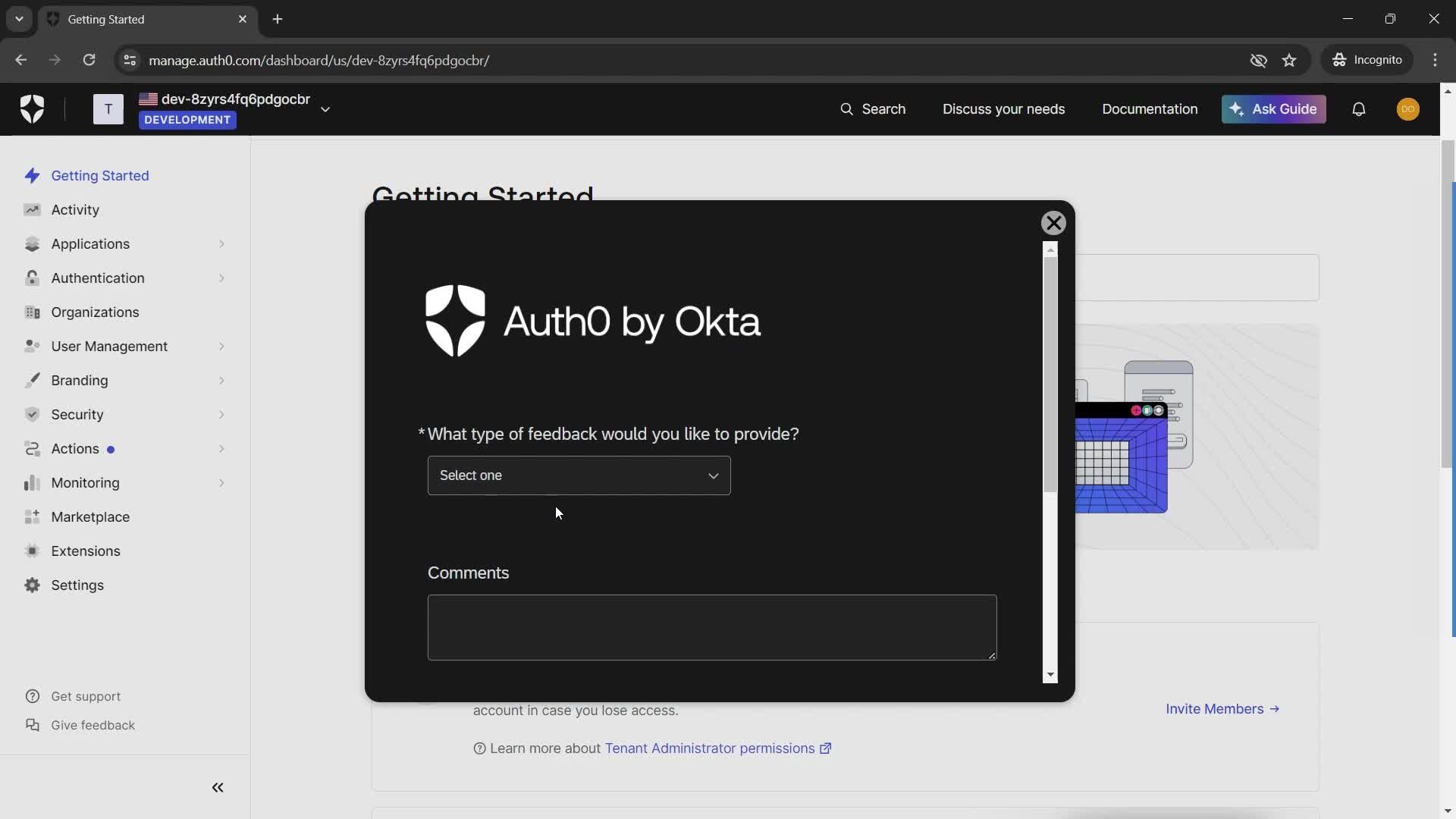Click the Branding brush icon
1456x819 pixels.
(x=32, y=381)
